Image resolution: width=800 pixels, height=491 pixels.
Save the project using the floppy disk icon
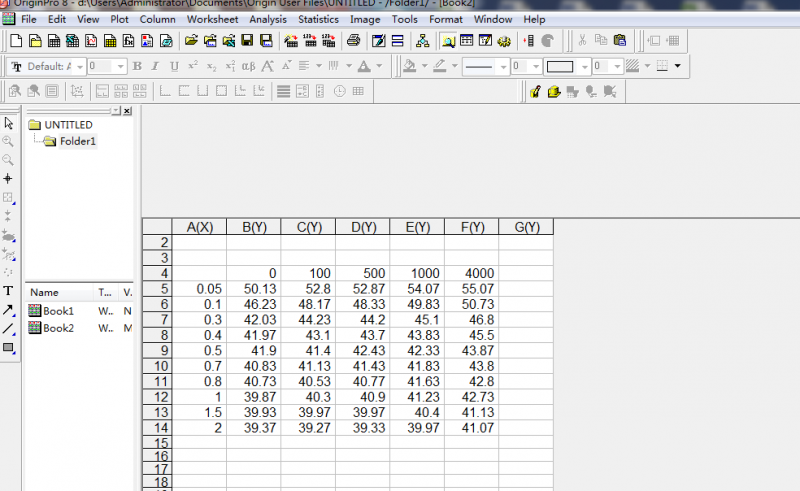point(247,41)
